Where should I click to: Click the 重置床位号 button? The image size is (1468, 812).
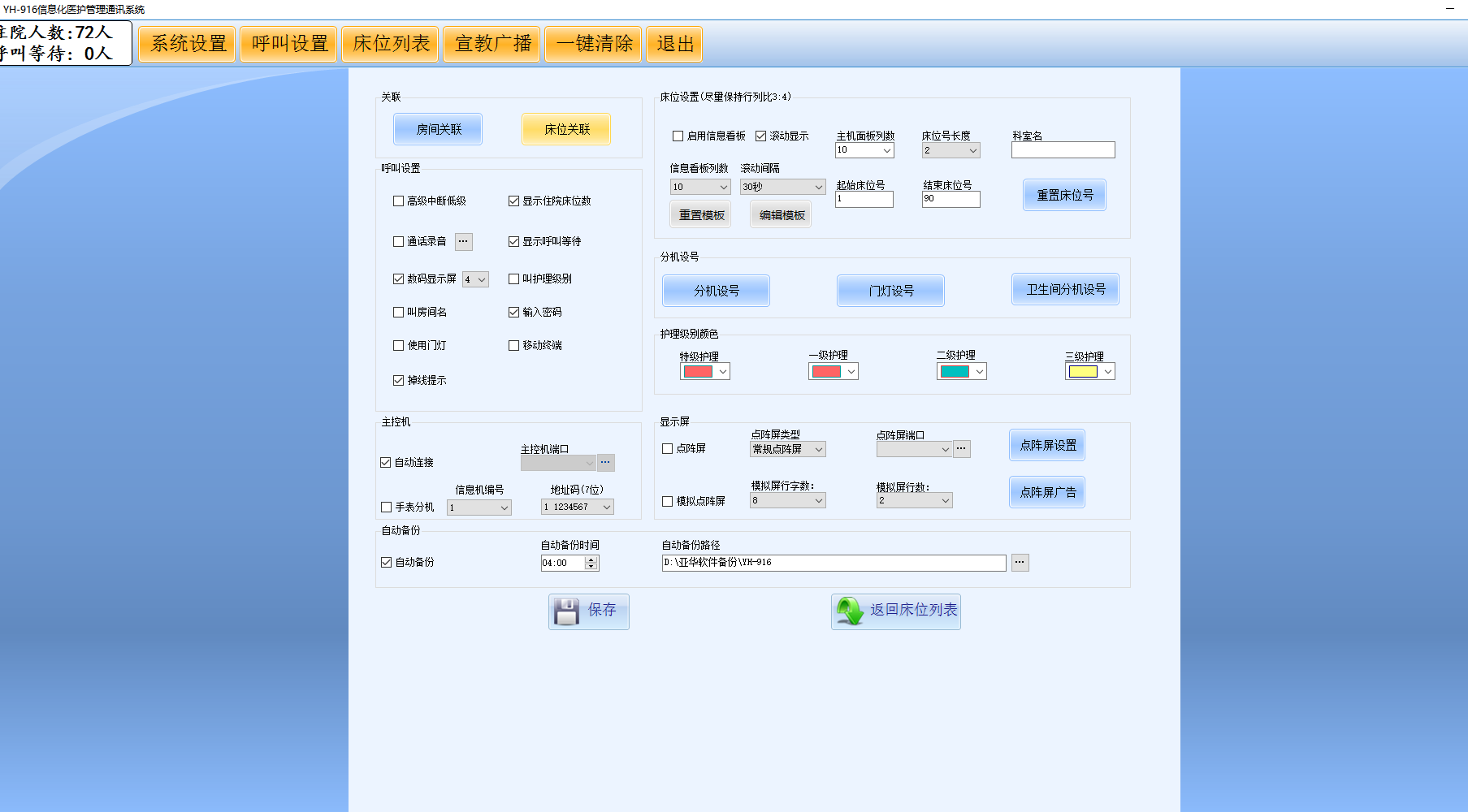coord(1064,196)
